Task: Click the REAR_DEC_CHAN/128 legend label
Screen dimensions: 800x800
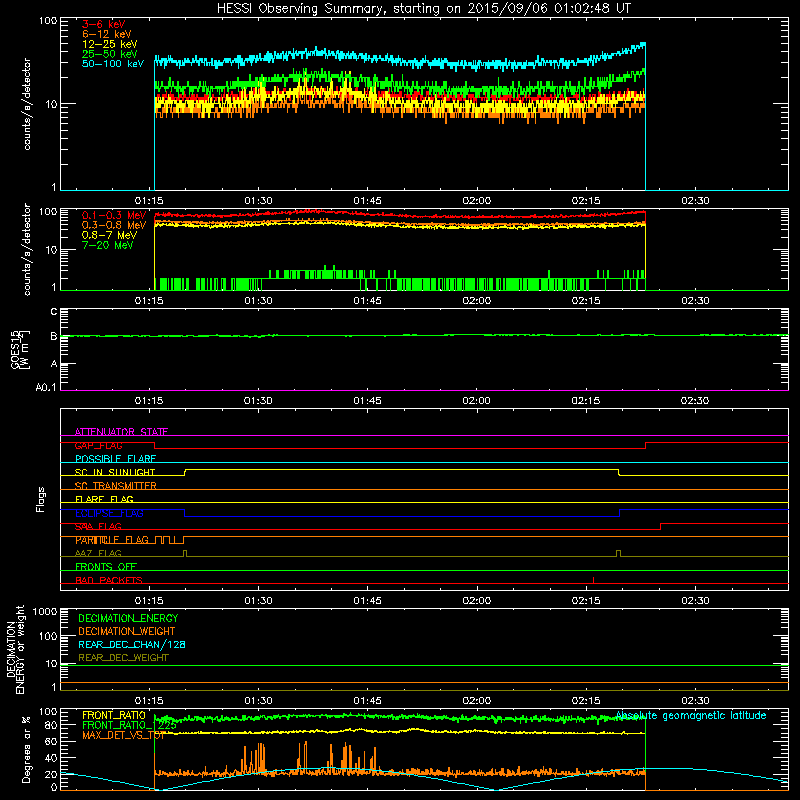Action: pyautogui.click(x=132, y=645)
